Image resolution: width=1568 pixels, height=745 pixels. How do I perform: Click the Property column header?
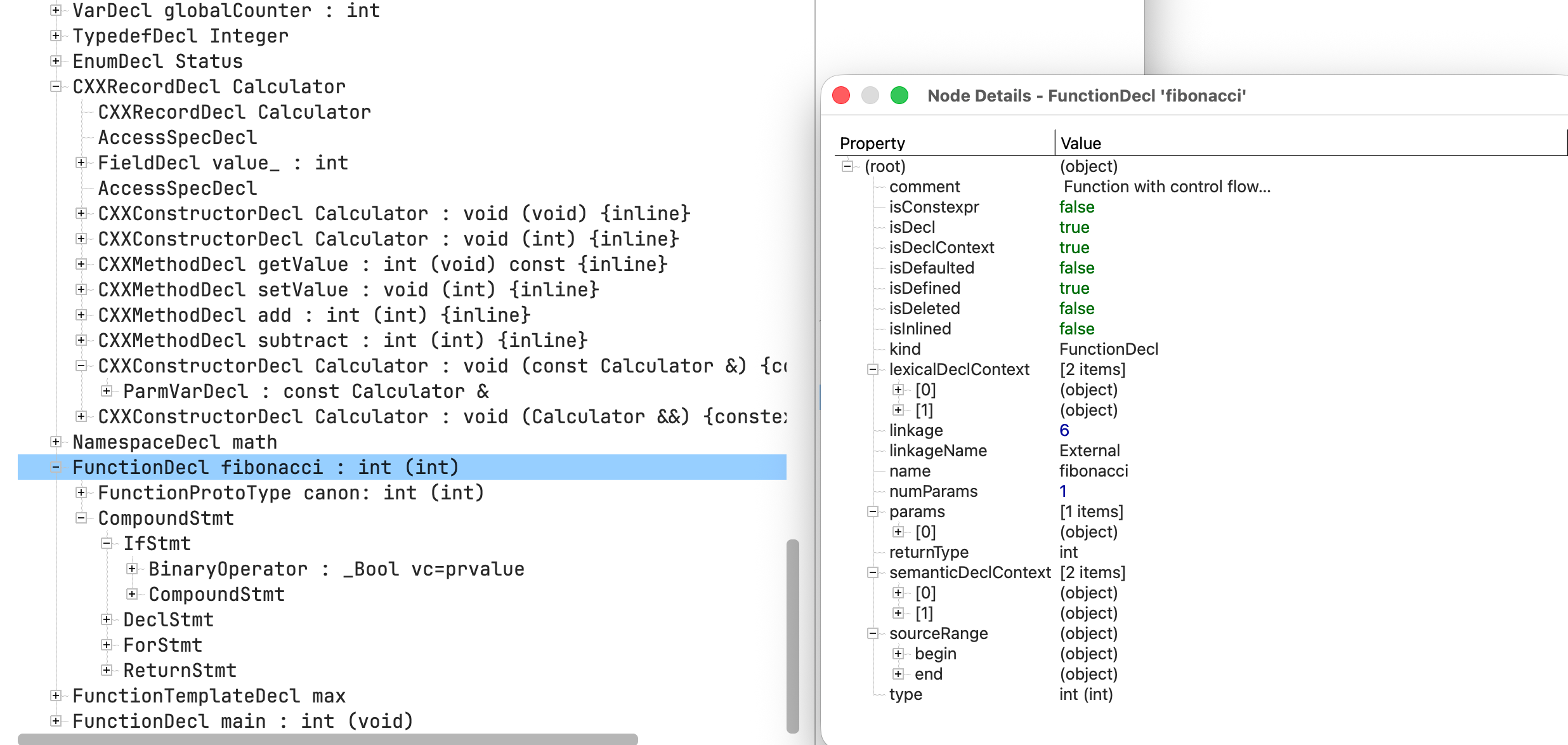[873, 143]
